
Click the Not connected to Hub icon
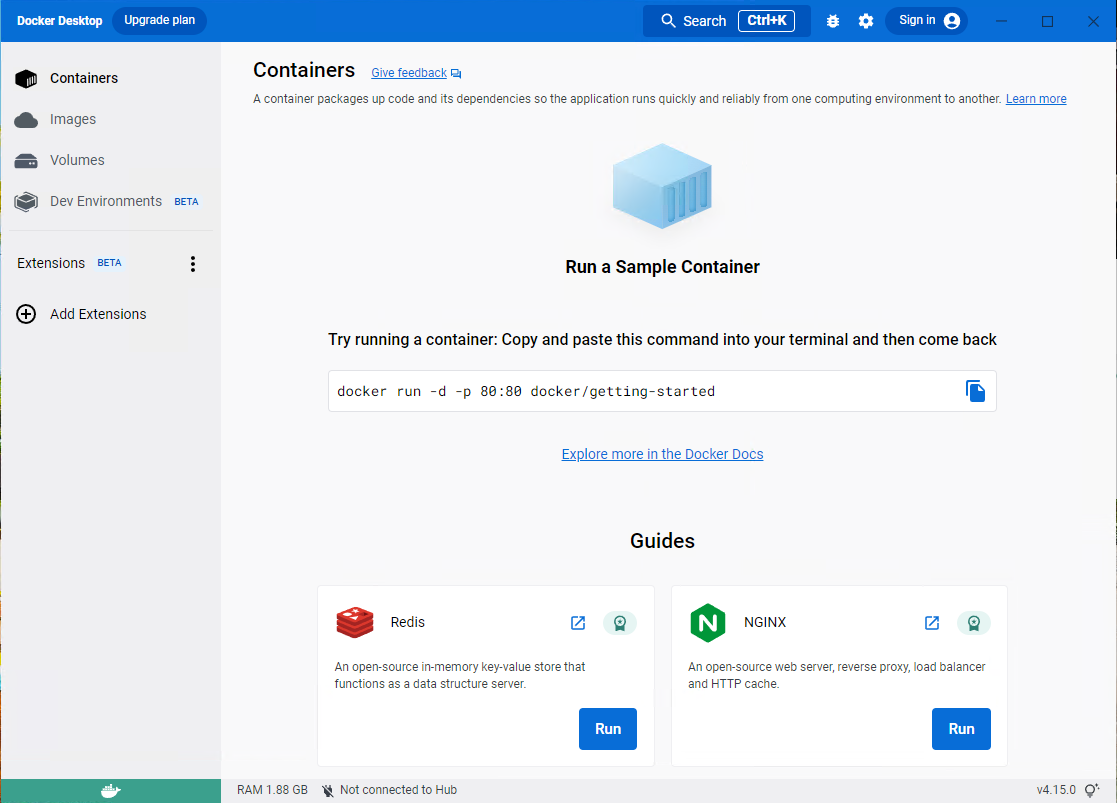[x=328, y=790]
